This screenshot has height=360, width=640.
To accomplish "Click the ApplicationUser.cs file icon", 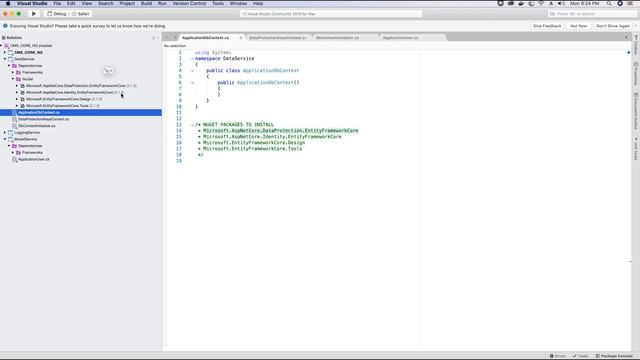I will click(14, 159).
